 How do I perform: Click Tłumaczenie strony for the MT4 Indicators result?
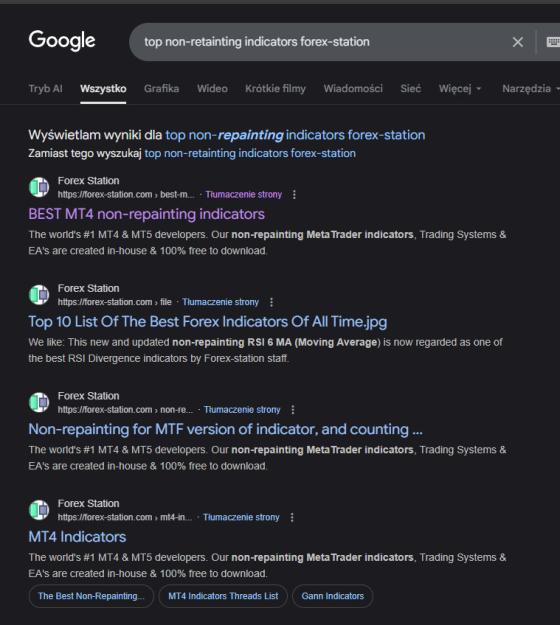(241, 517)
